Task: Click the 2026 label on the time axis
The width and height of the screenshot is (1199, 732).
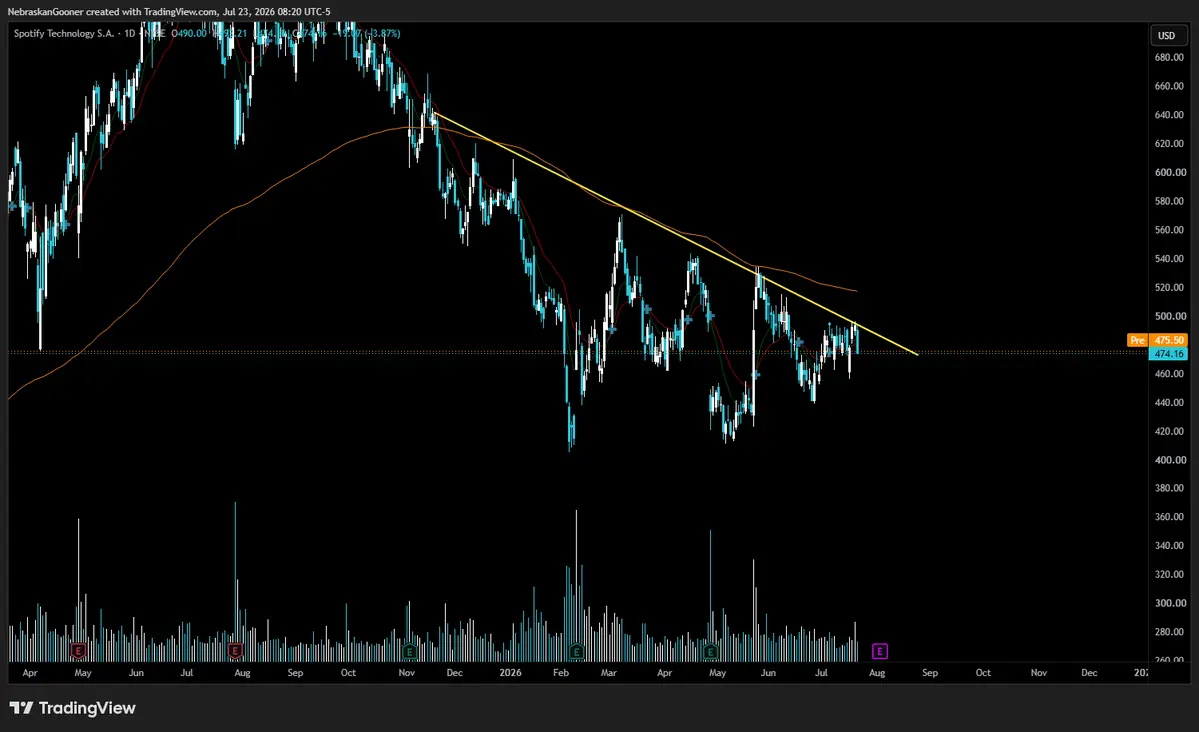Action: point(510,672)
